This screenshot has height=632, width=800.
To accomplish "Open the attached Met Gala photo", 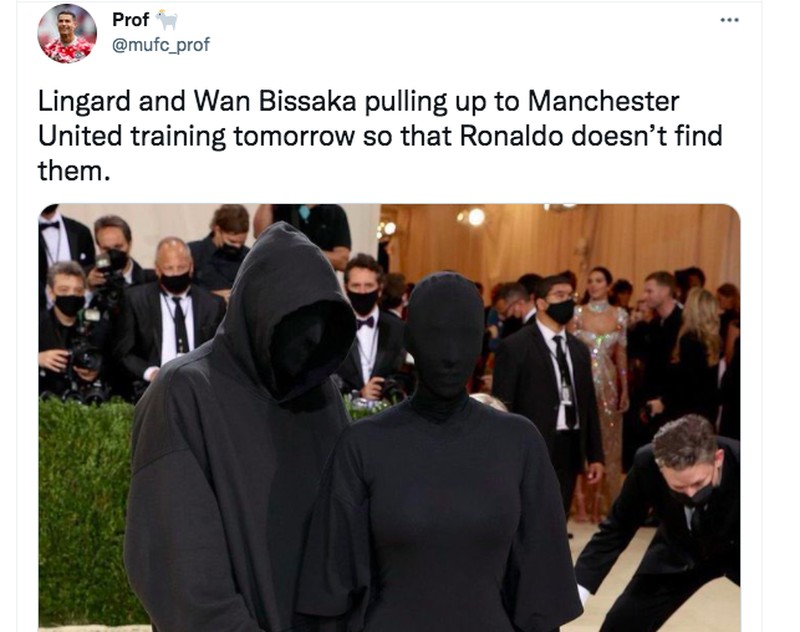I will click(x=389, y=418).
